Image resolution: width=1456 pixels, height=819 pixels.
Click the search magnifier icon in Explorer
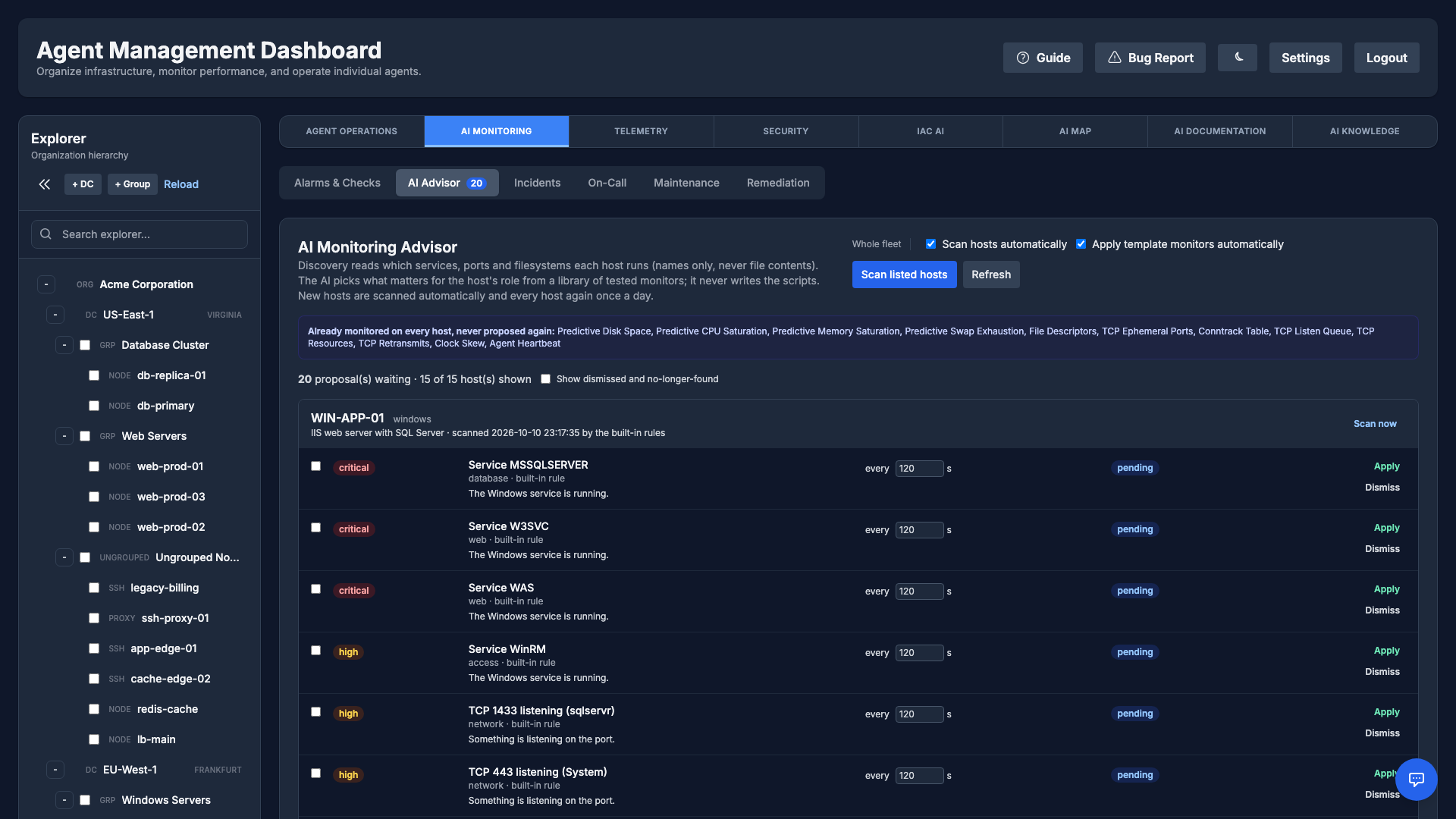click(x=45, y=234)
